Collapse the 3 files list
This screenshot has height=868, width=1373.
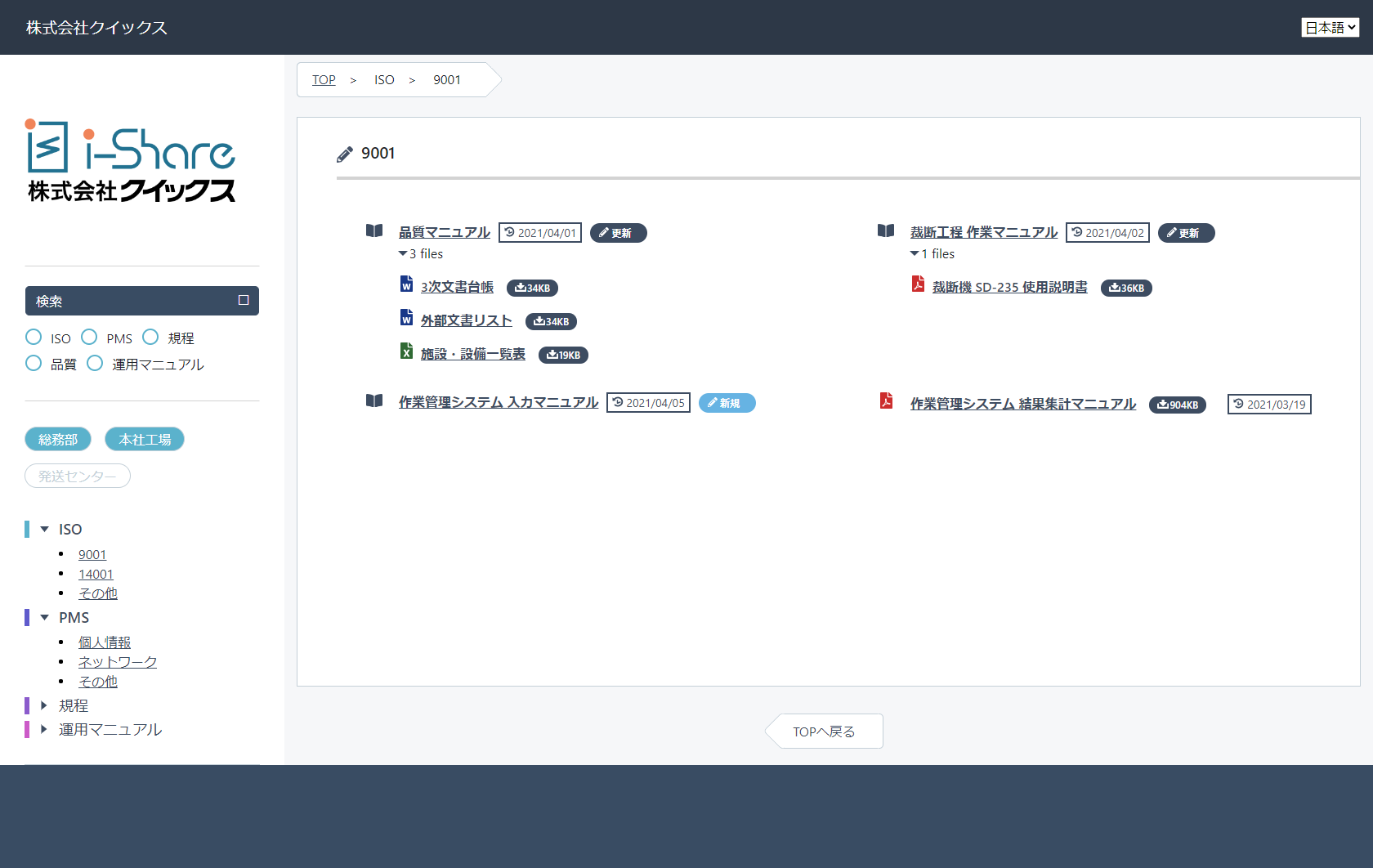pyautogui.click(x=403, y=254)
